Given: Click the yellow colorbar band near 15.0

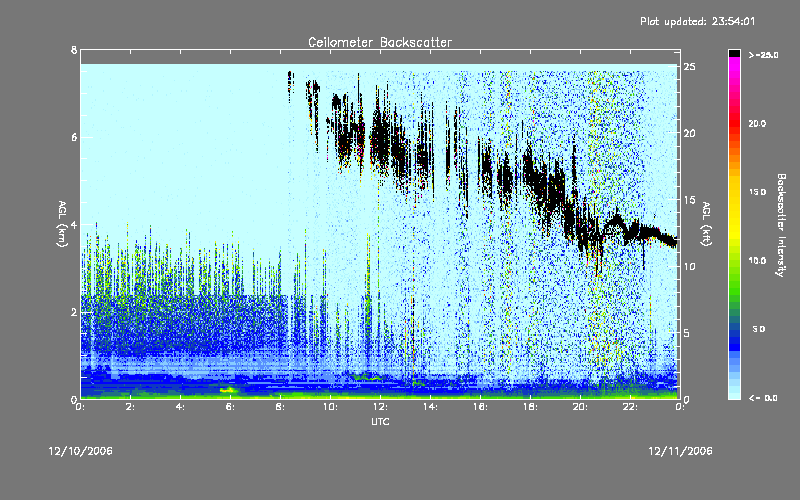Looking at the screenshot, I should [x=734, y=192].
